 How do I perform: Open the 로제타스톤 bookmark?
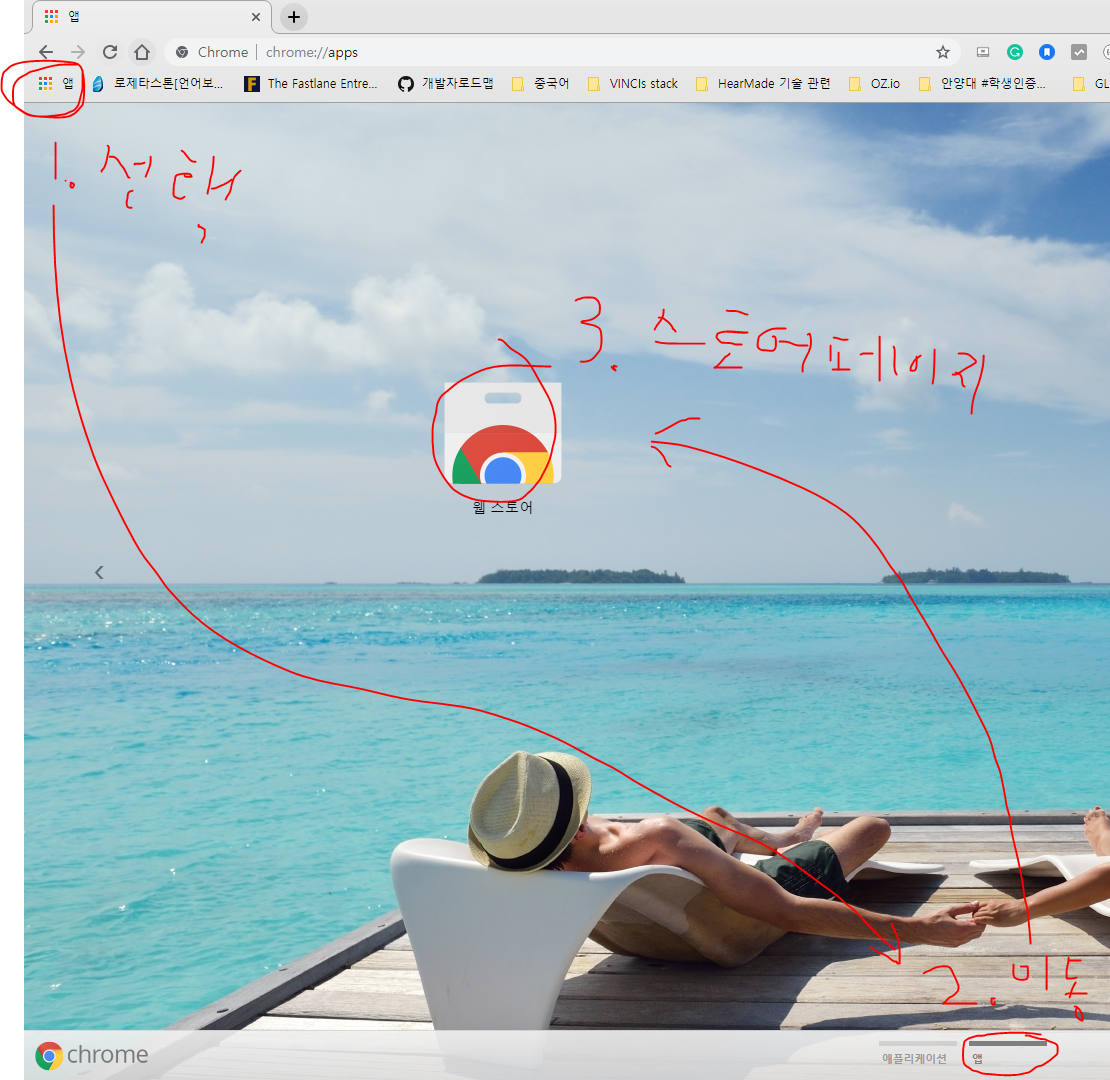tap(157, 84)
